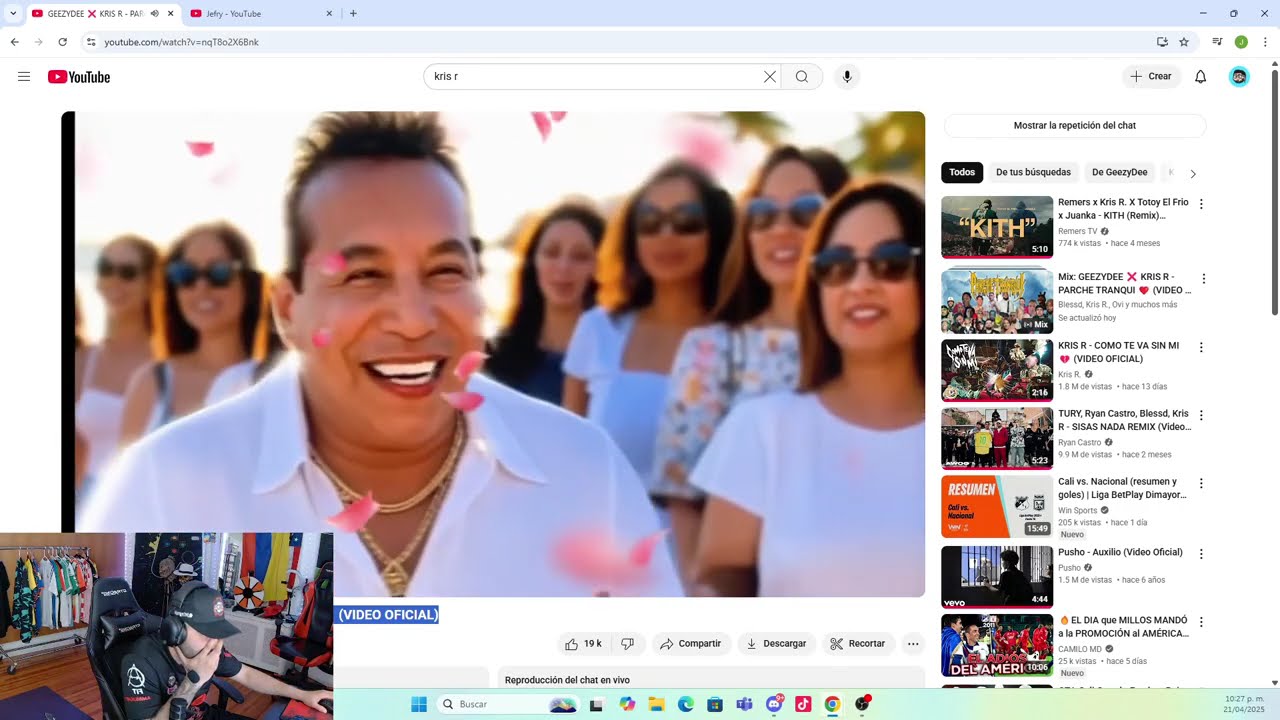The height and width of the screenshot is (720, 1280).
Task: Click the address bar URL youtube.com/watch
Action: tap(181, 42)
